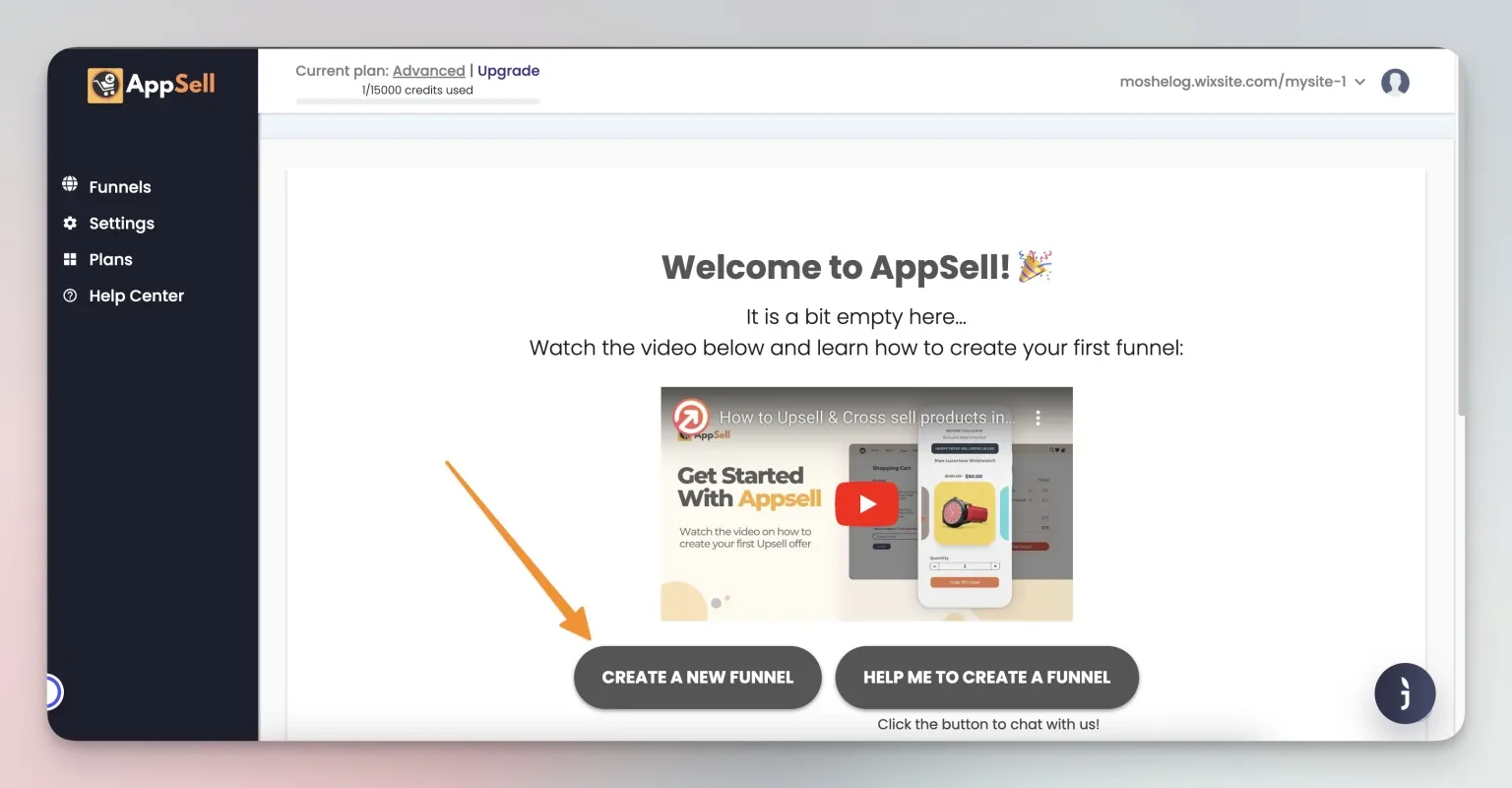Go to Settings in the sidebar
1512x788 pixels.
(x=121, y=224)
